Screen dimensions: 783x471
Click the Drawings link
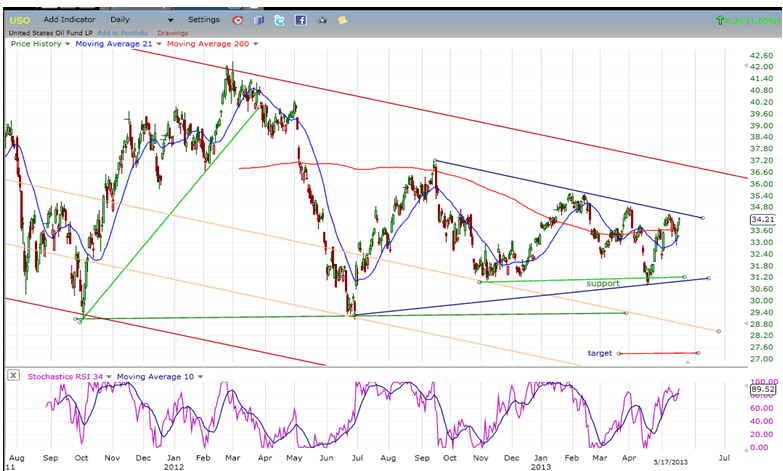click(x=171, y=33)
